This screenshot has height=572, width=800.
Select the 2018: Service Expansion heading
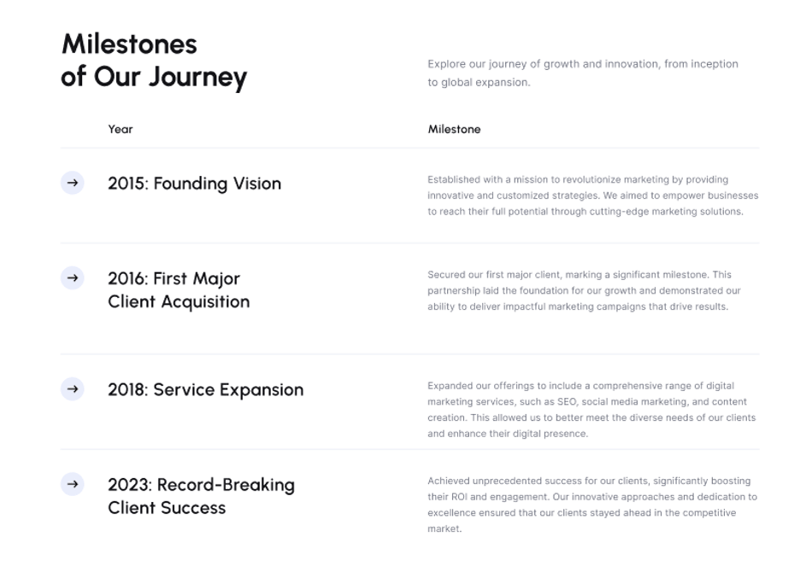click(x=205, y=390)
